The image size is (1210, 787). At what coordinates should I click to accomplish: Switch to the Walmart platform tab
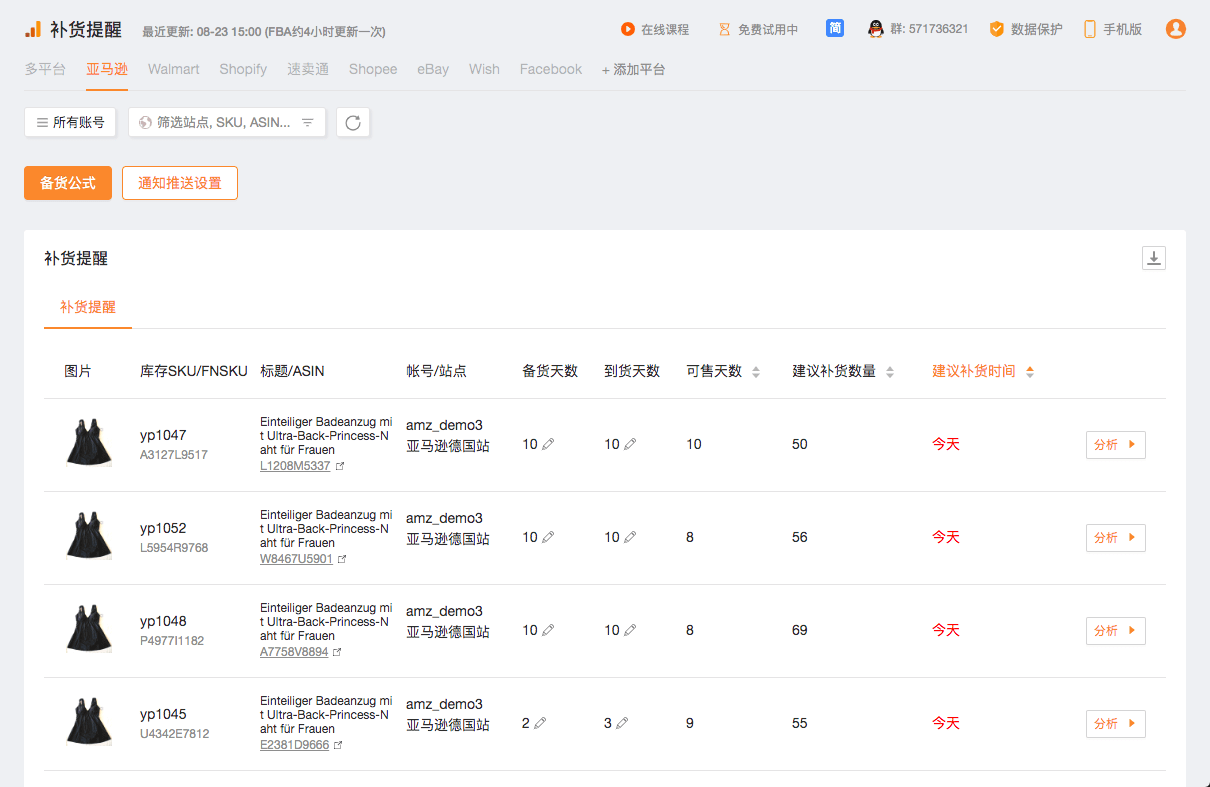(173, 69)
